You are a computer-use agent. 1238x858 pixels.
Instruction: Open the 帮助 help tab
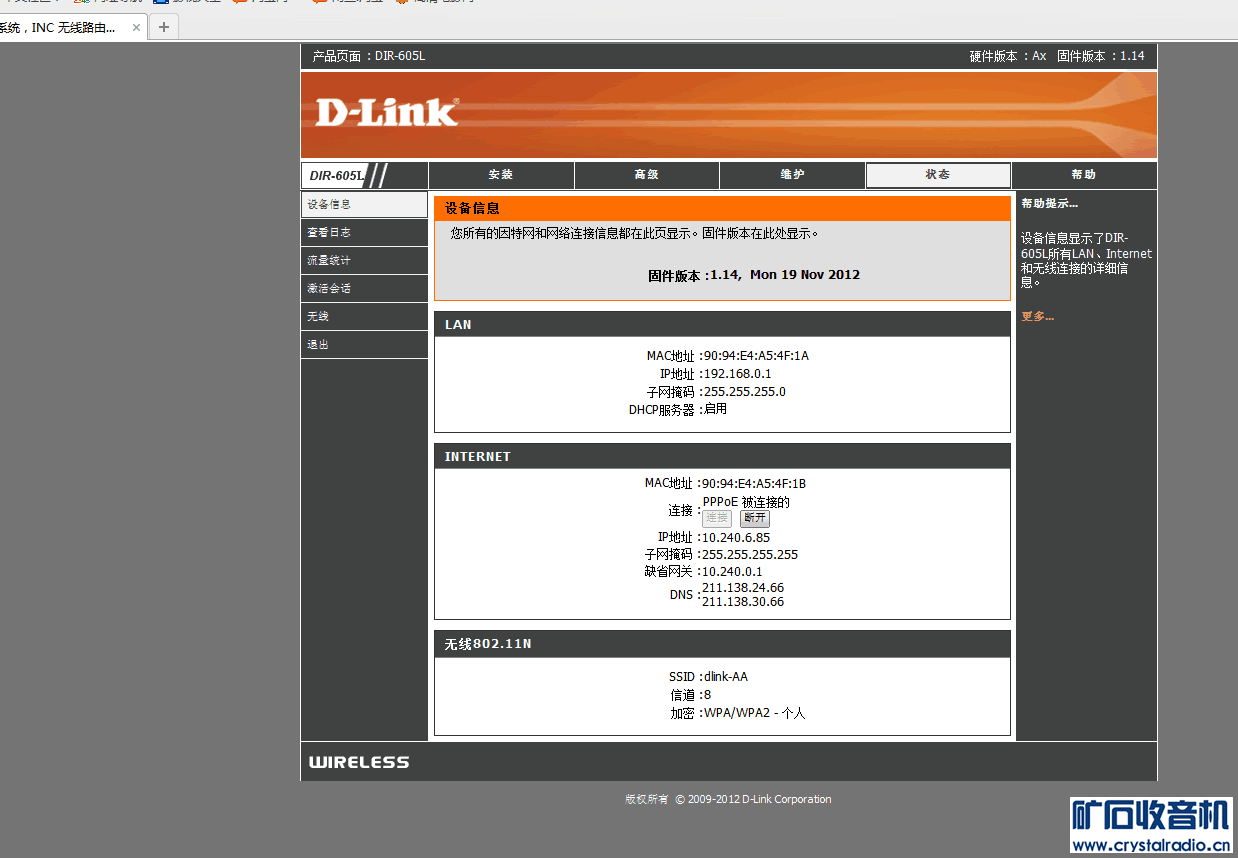click(1084, 175)
